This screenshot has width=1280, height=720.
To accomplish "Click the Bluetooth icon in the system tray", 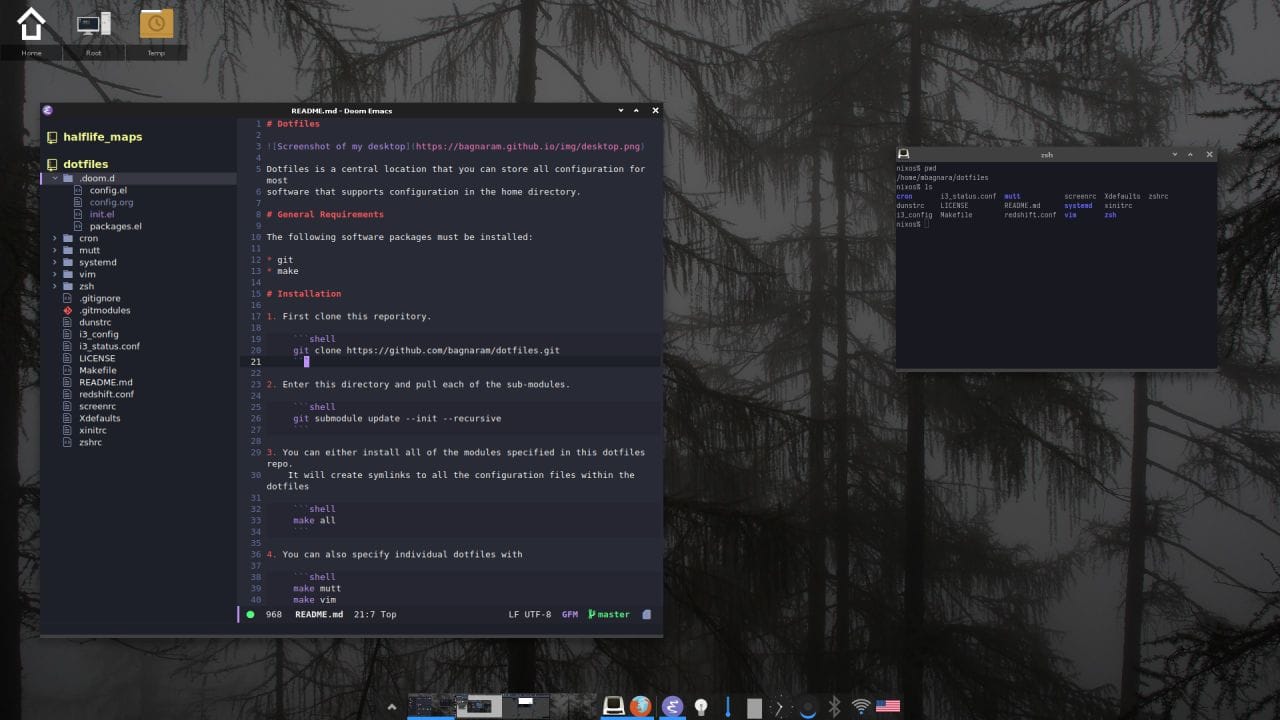I will click(x=833, y=706).
